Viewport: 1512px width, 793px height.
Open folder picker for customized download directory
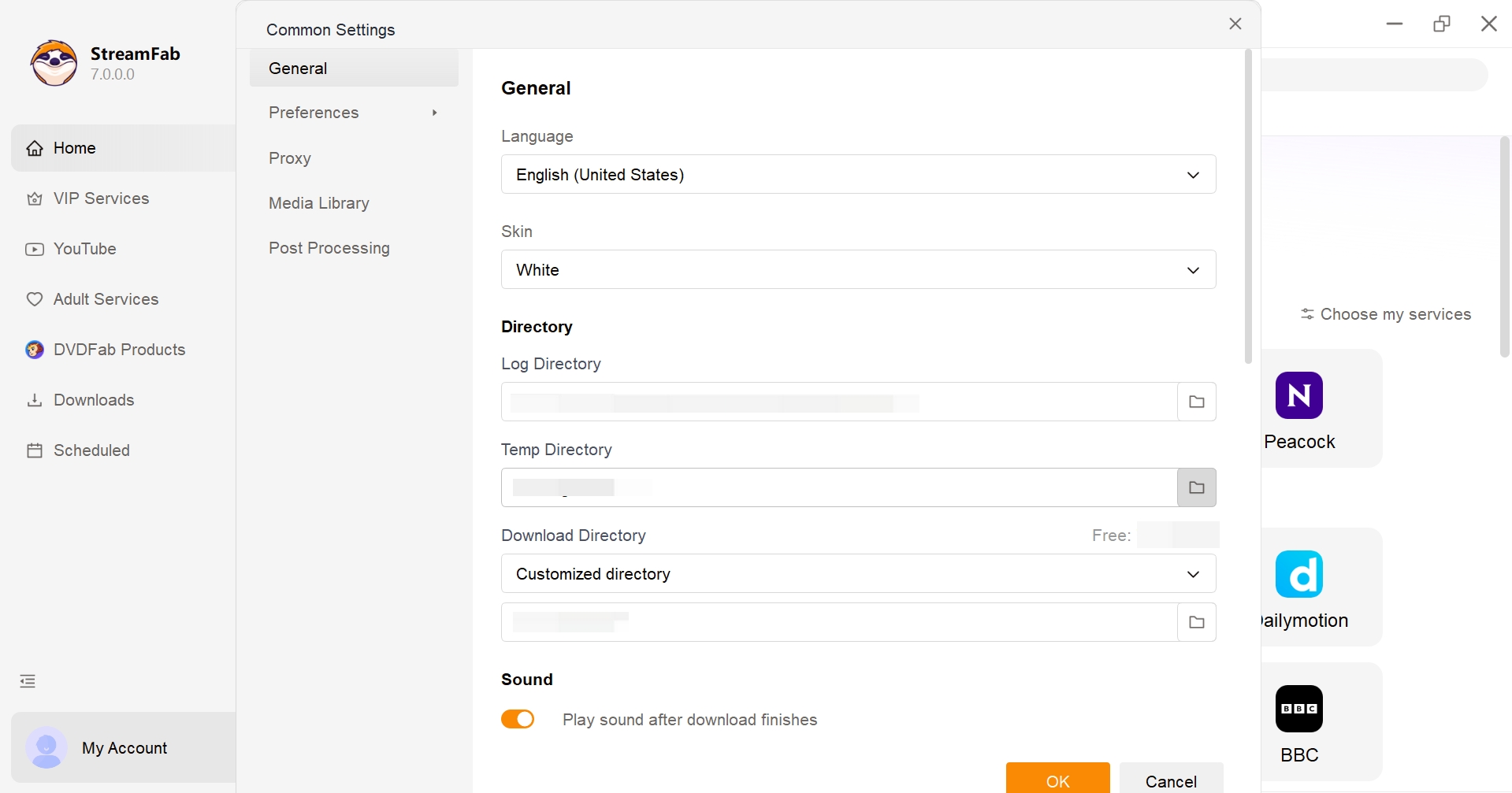1196,622
